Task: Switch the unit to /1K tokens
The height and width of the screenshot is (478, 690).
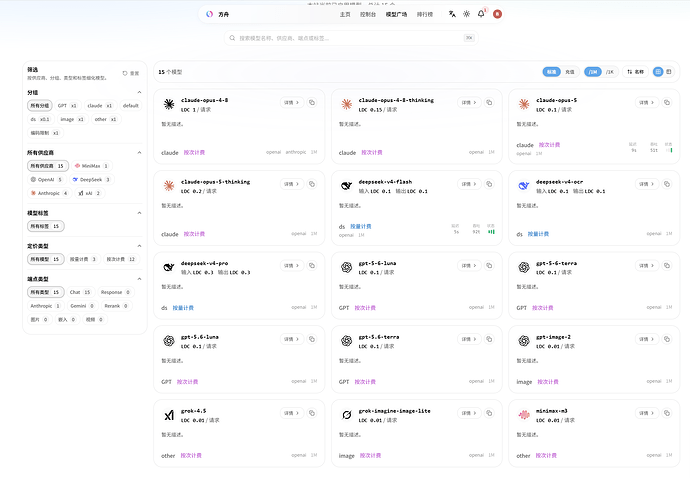Action: (x=609, y=72)
